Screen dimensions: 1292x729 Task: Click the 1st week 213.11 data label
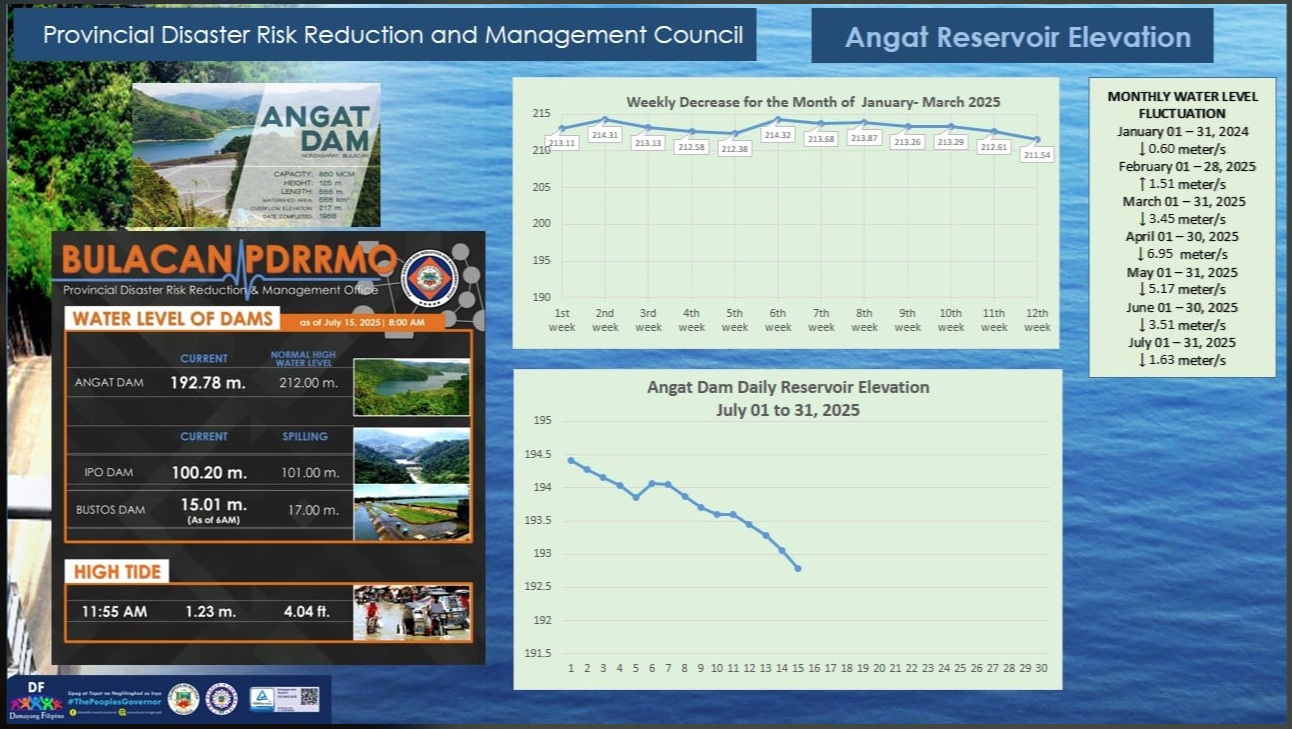point(563,144)
